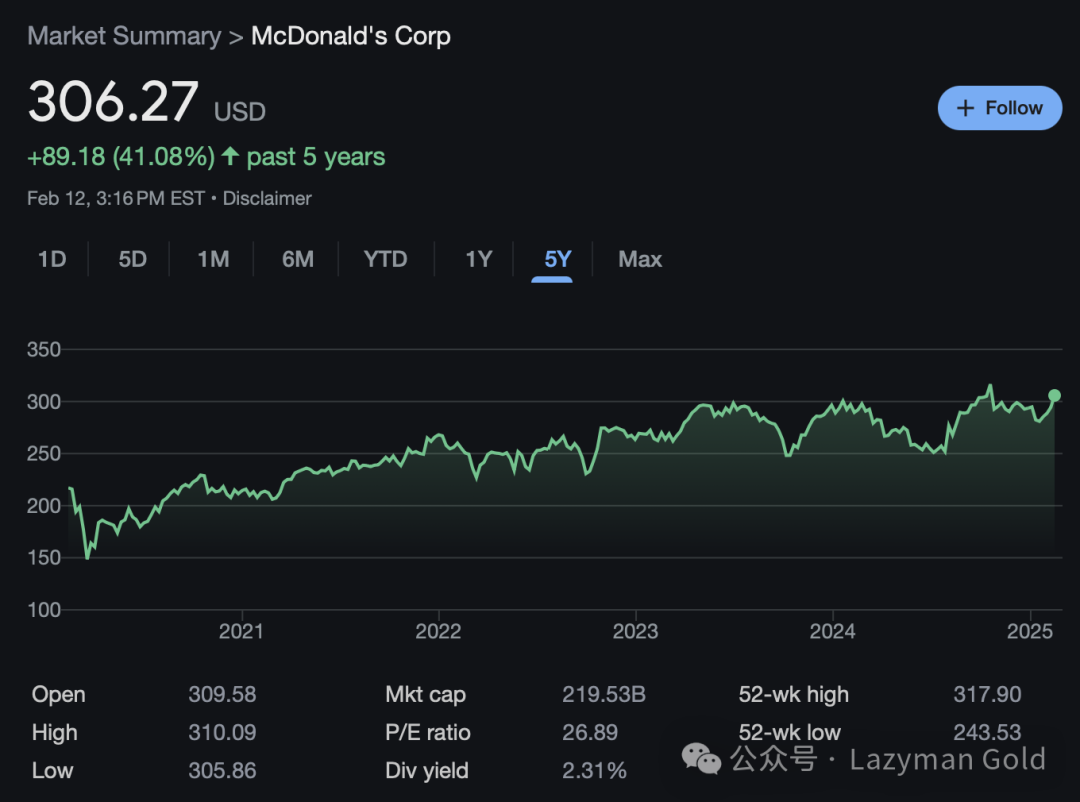Viewport: 1080px width, 802px height.
Task: Click the High value 310.09
Action: coord(222,732)
